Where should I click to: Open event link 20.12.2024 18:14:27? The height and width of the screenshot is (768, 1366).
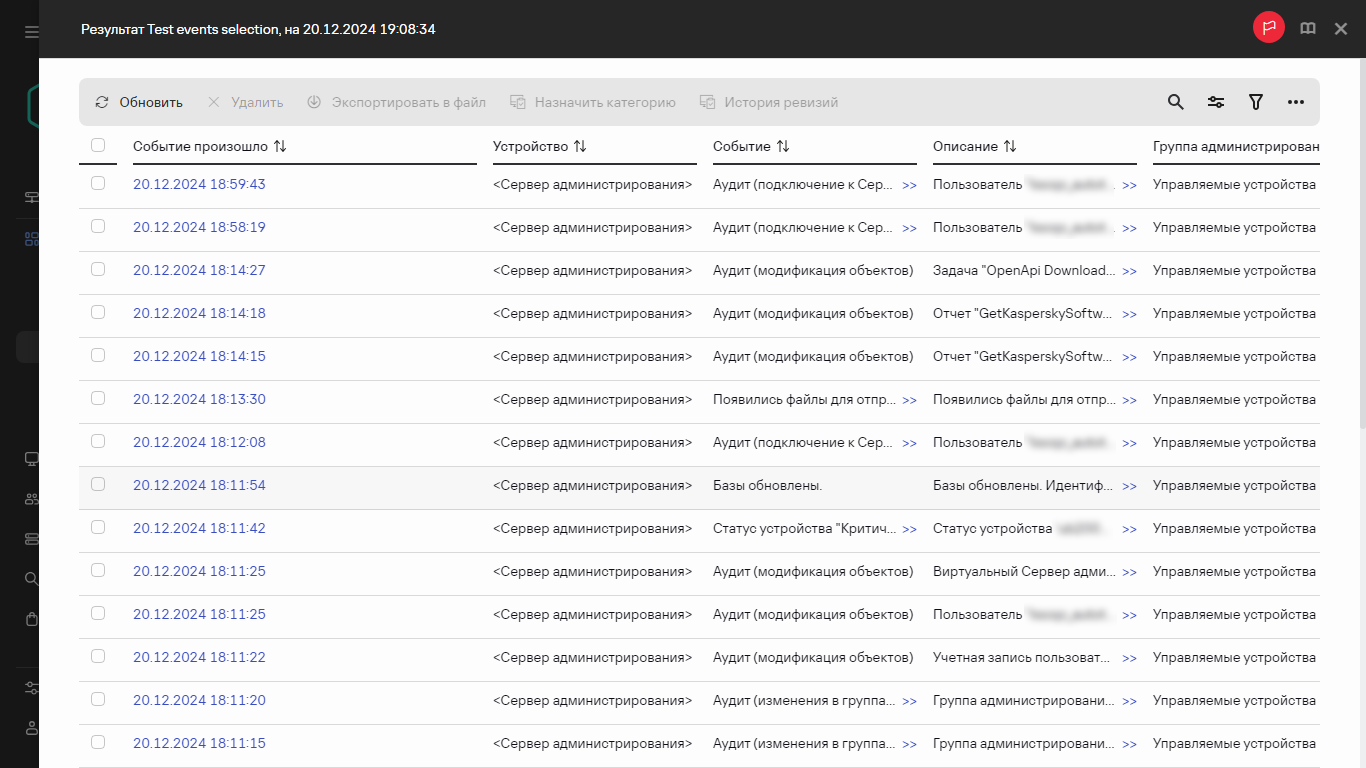tap(199, 270)
